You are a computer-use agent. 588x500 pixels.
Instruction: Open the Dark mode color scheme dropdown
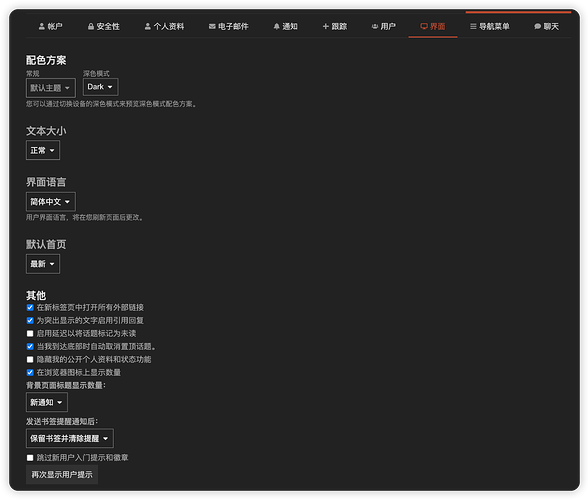[x=100, y=87]
